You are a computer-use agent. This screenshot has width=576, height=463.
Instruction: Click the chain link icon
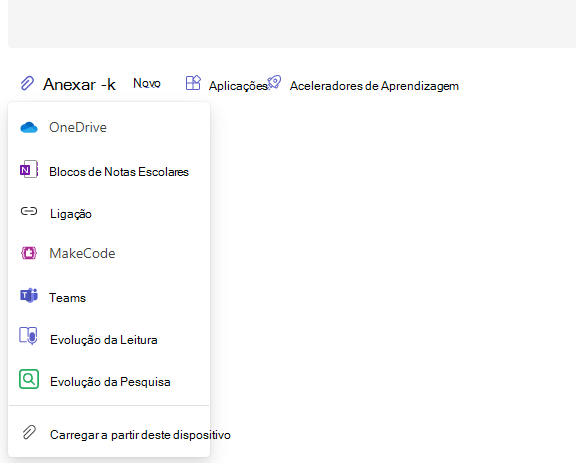click(29, 211)
